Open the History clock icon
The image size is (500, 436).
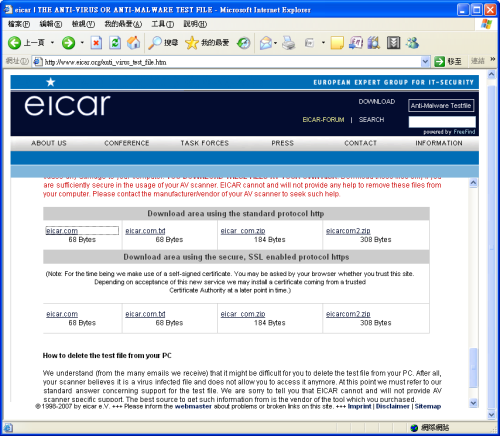click(x=244, y=43)
